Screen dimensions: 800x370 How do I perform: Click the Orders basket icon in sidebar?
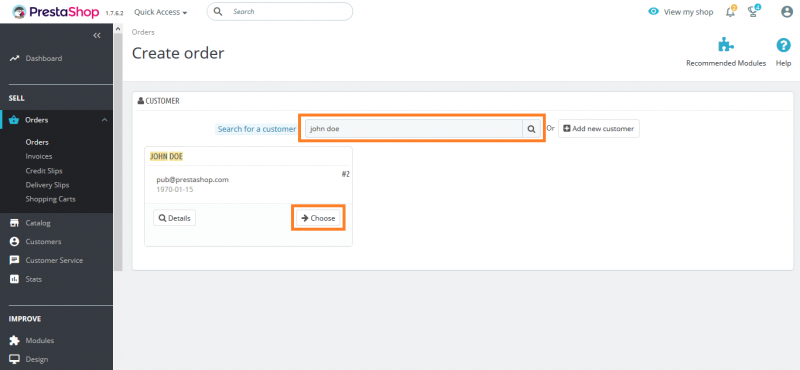click(x=14, y=120)
